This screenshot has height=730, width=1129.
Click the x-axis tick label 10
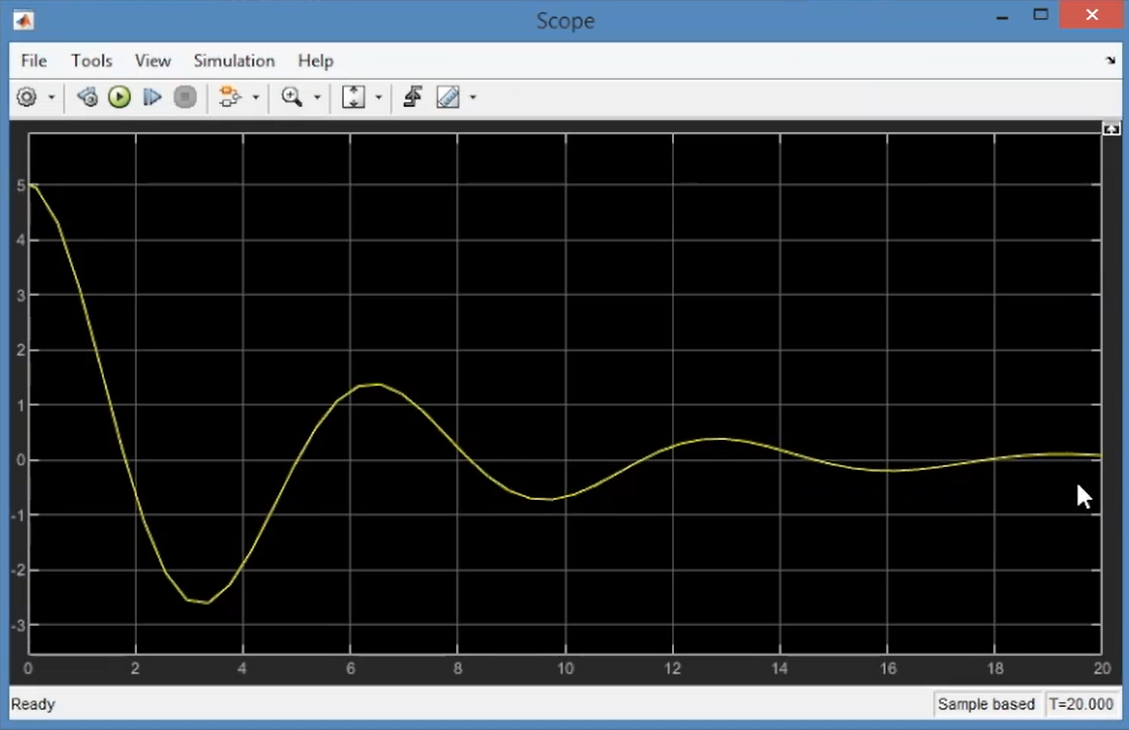(x=565, y=668)
